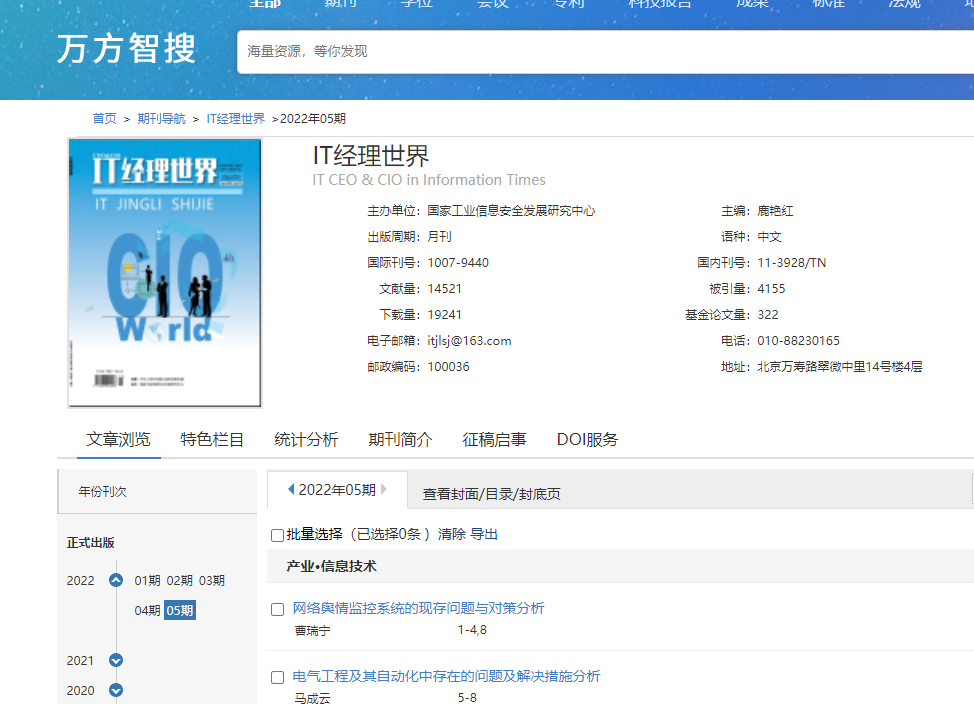Open 查看封面/目录/封底页 tab
The width and height of the screenshot is (974, 704).
[492, 494]
